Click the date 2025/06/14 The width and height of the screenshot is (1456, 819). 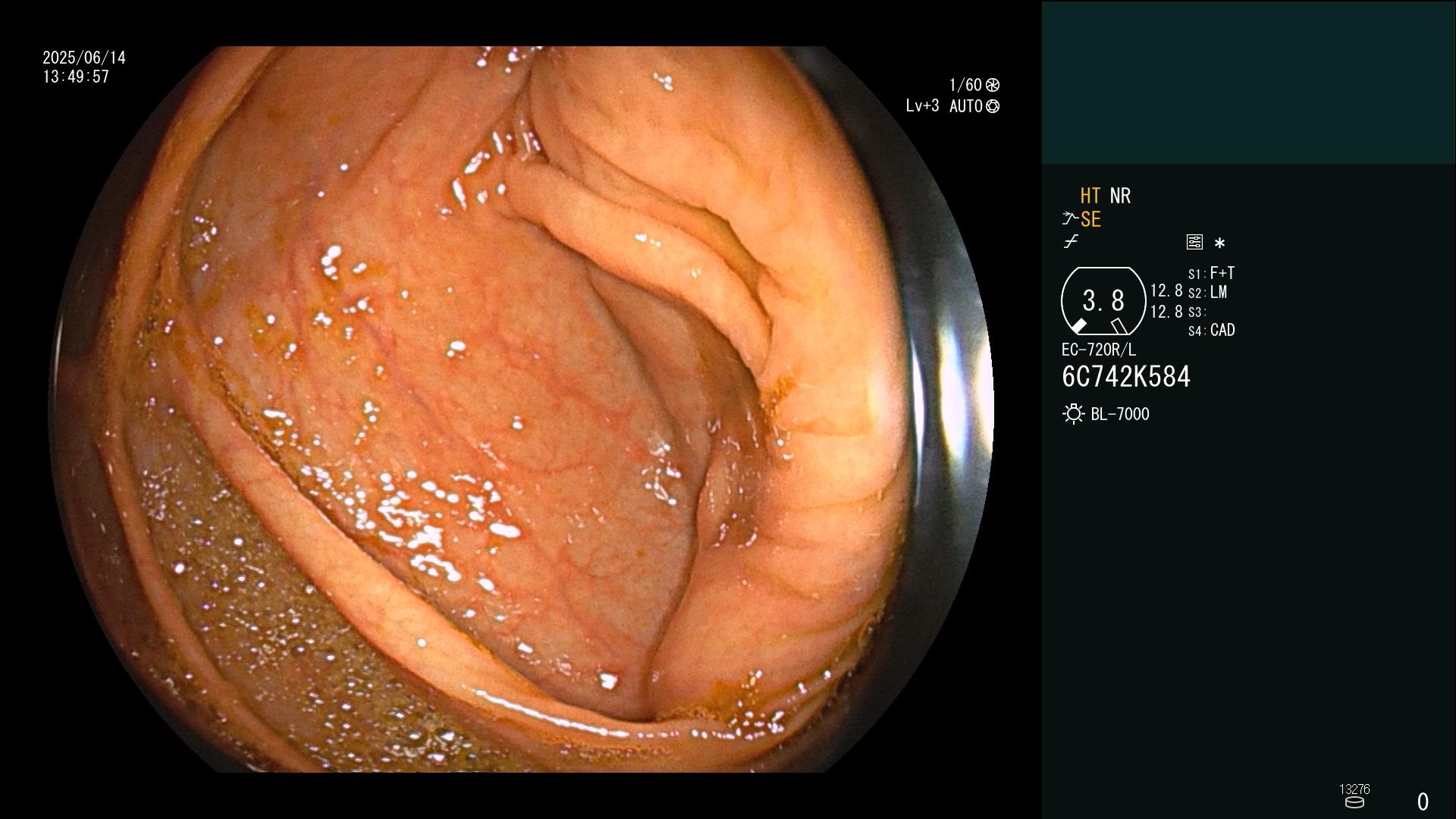84,58
